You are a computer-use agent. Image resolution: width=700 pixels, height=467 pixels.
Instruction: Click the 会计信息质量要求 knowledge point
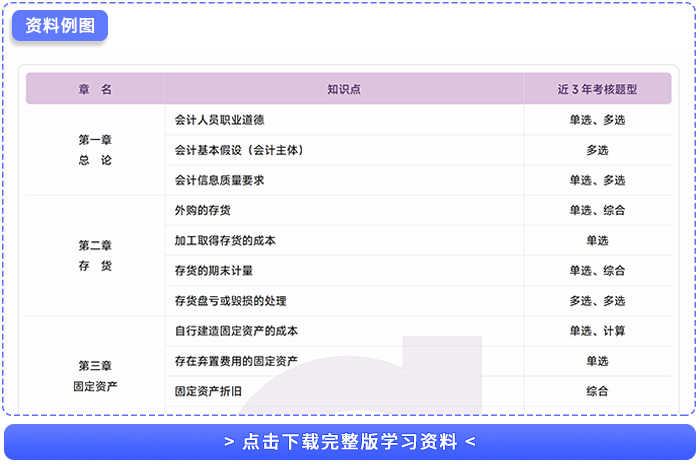(219, 180)
